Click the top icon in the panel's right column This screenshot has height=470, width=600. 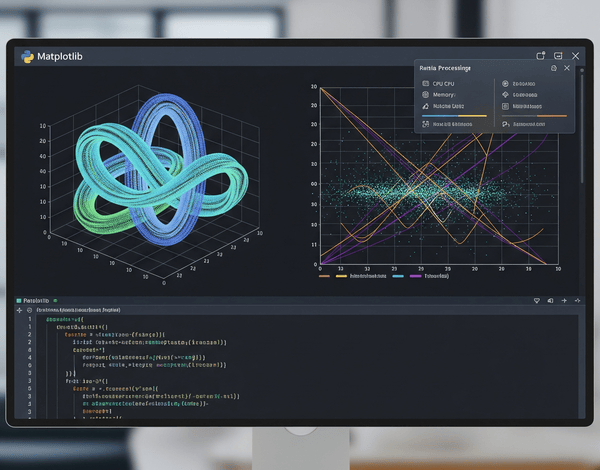pyautogui.click(x=504, y=84)
